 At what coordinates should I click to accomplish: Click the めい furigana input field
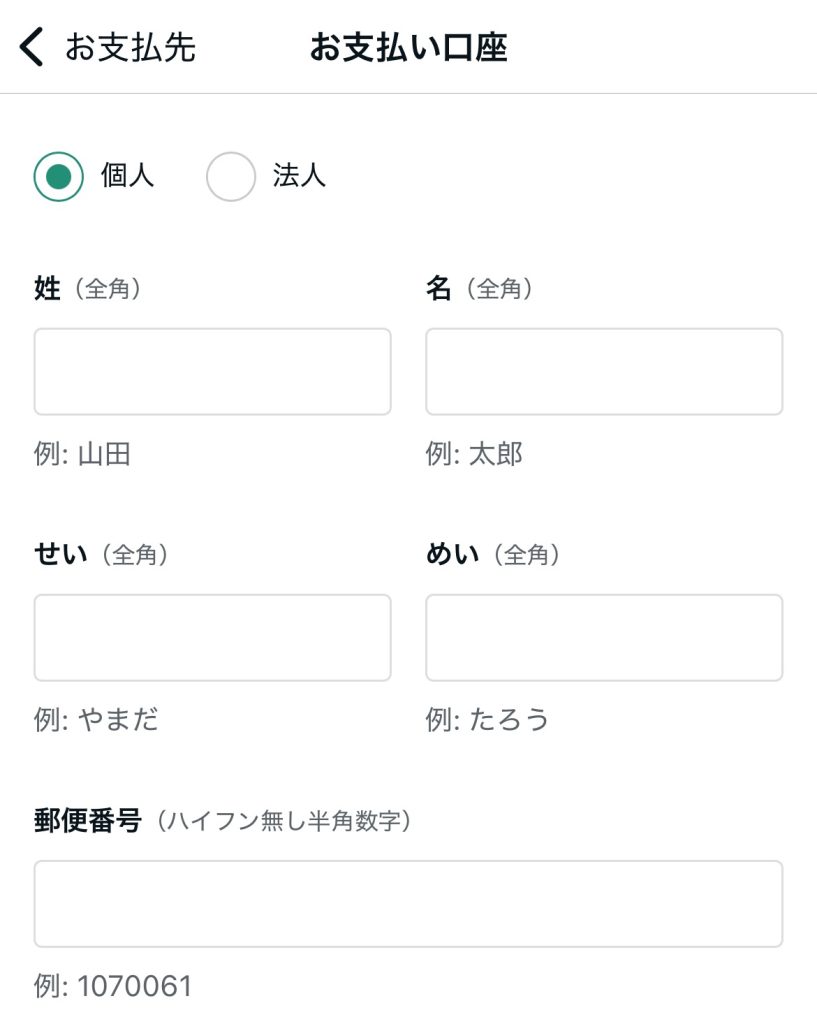(x=604, y=638)
